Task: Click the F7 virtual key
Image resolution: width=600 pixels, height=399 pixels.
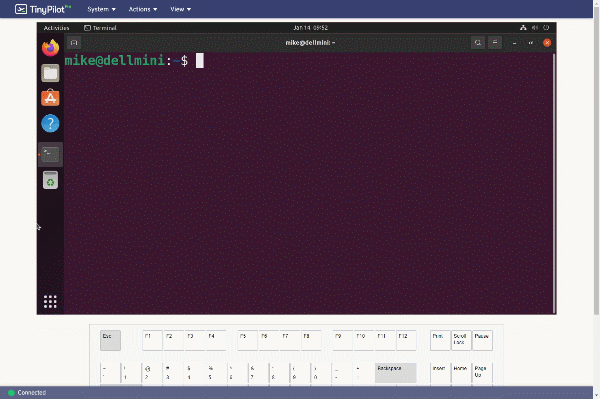Action: click(290, 340)
